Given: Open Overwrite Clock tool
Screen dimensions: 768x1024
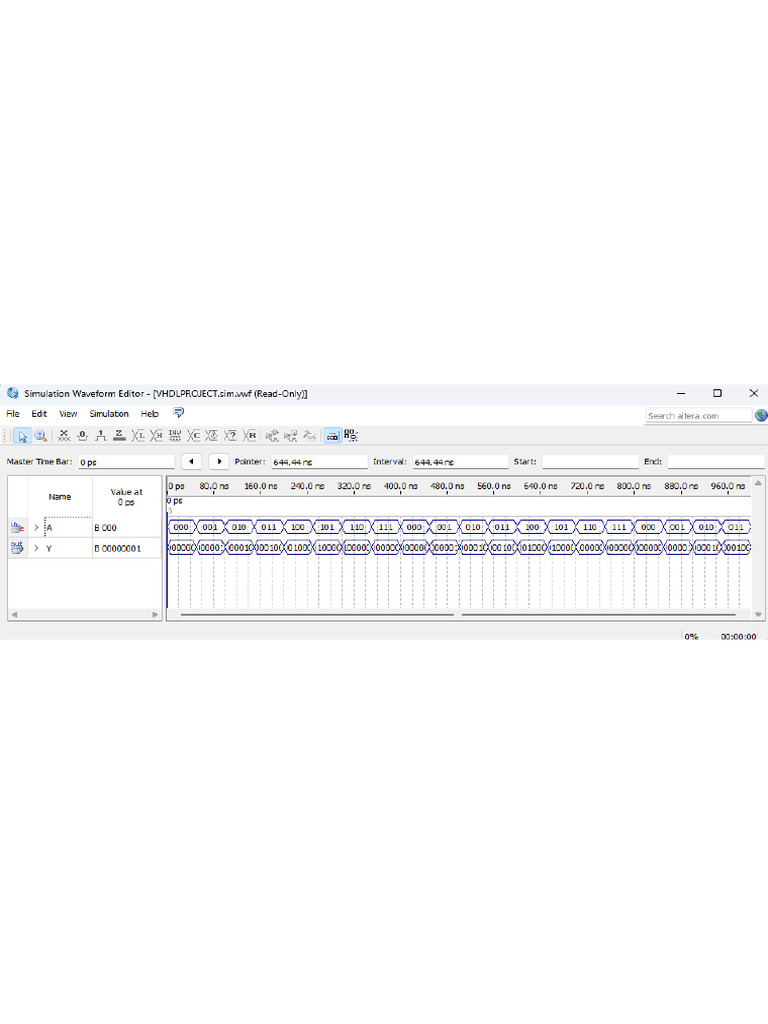Looking at the screenshot, I should click(x=212, y=436).
